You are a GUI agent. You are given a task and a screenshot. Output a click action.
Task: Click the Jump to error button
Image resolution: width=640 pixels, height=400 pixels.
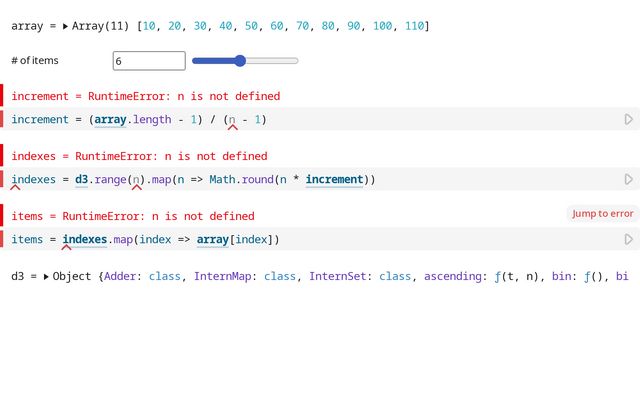(x=602, y=213)
